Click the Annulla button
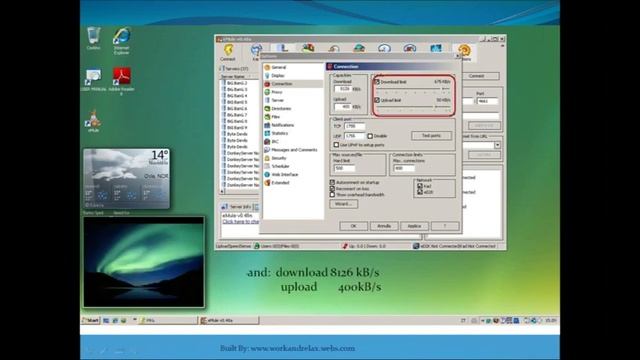The height and width of the screenshot is (360, 640). point(384,226)
